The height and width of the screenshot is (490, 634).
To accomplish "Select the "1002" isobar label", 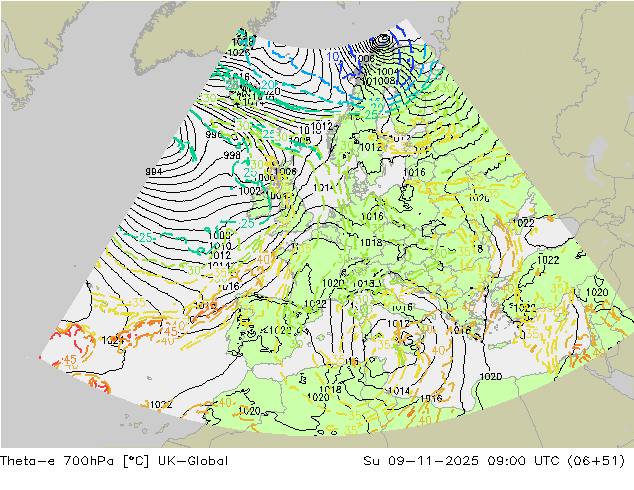I will (249, 191).
